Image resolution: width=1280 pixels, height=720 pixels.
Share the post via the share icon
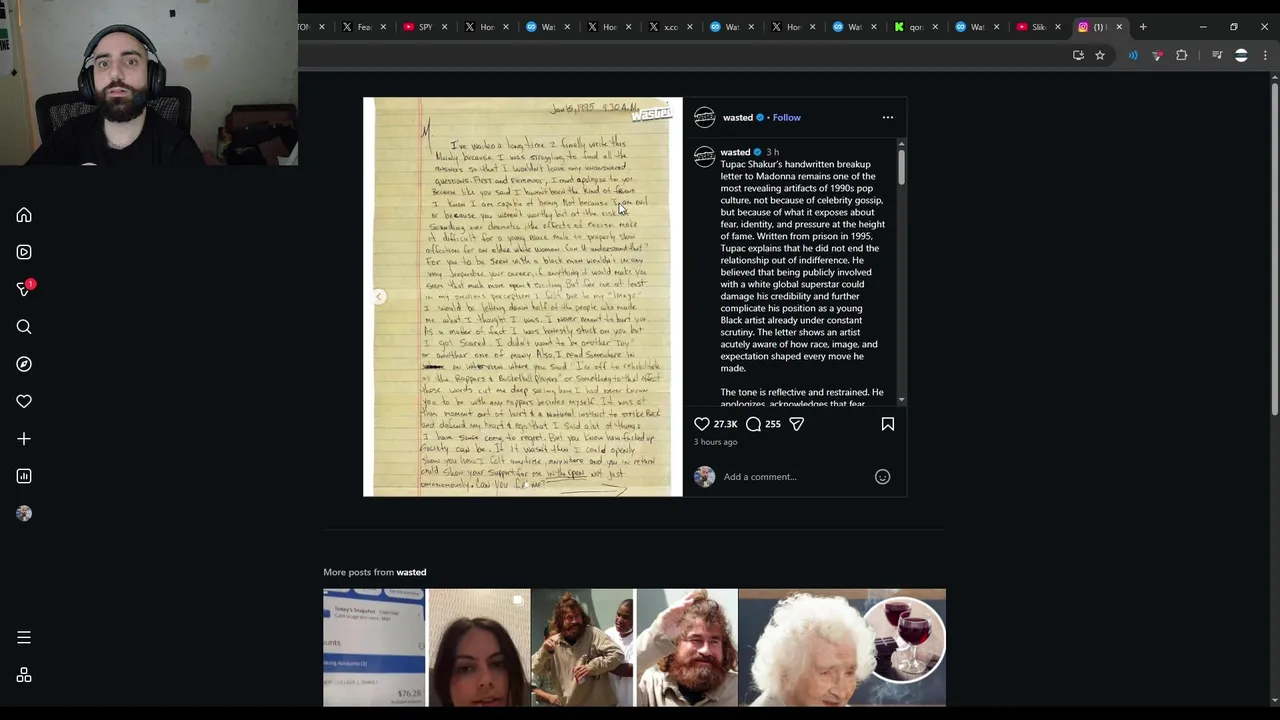coord(796,424)
